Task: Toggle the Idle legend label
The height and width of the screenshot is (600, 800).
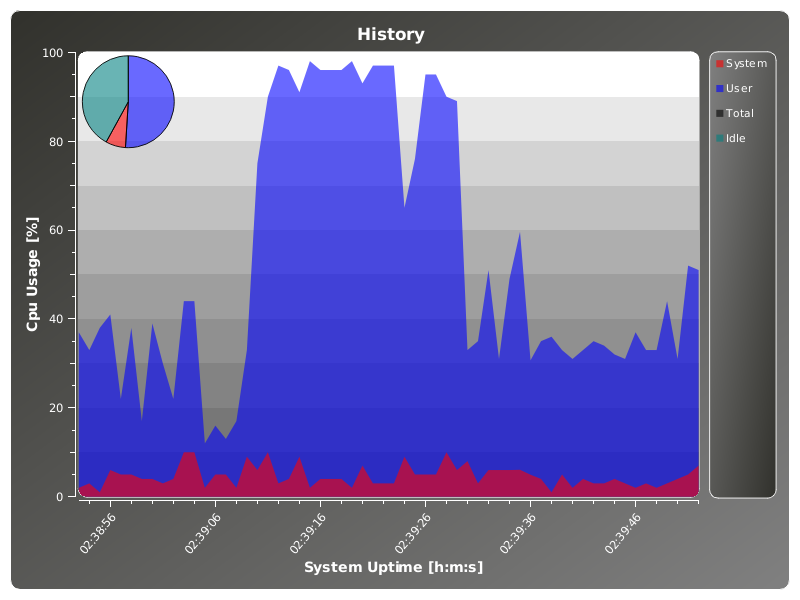Action: pyautogui.click(x=736, y=139)
